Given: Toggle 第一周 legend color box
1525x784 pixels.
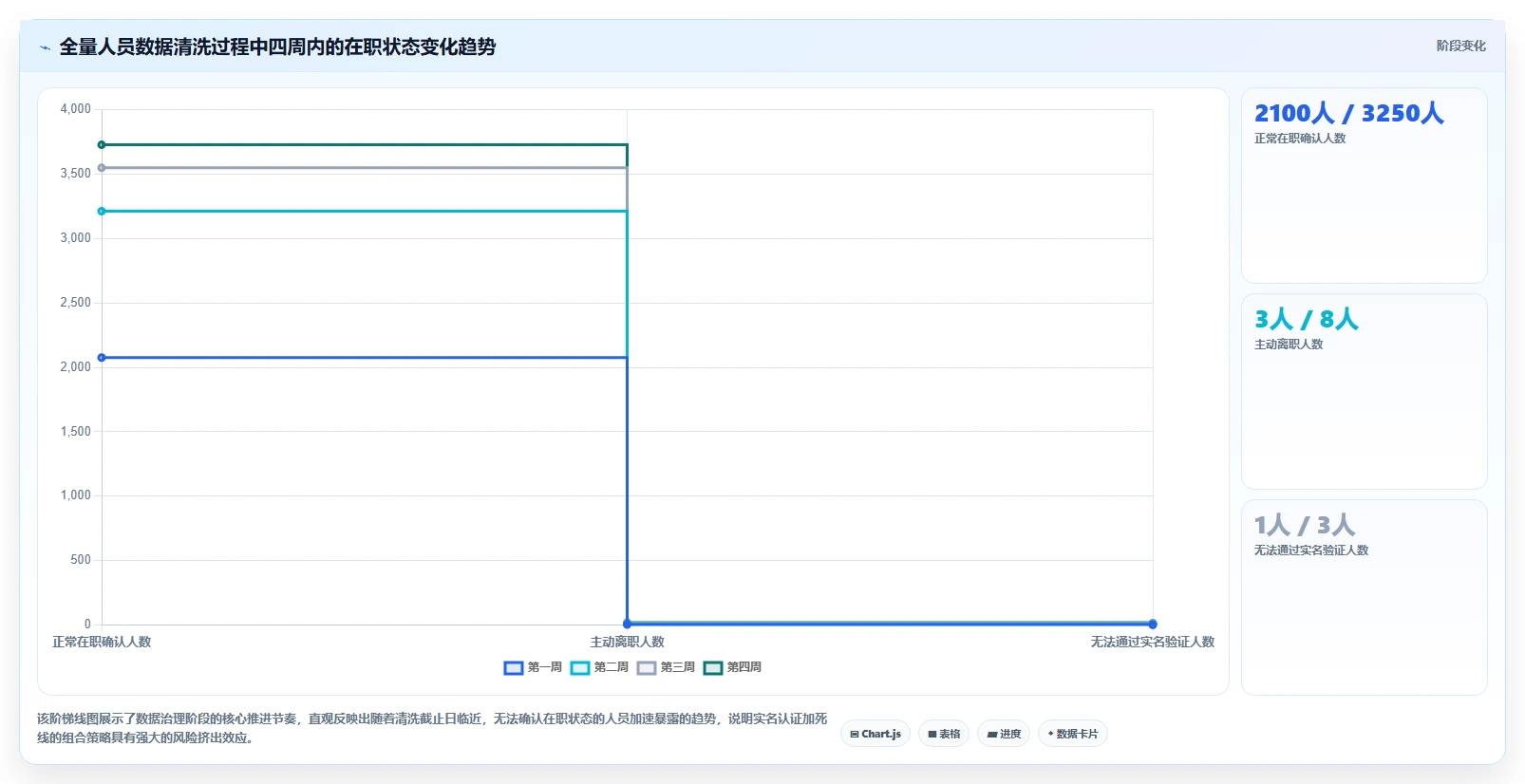Looking at the screenshot, I should coord(514,668).
